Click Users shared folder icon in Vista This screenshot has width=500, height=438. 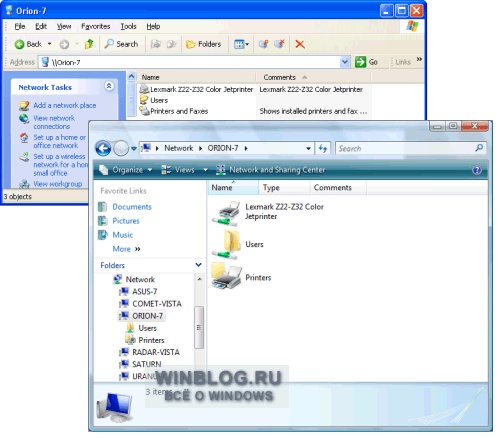click(x=226, y=244)
